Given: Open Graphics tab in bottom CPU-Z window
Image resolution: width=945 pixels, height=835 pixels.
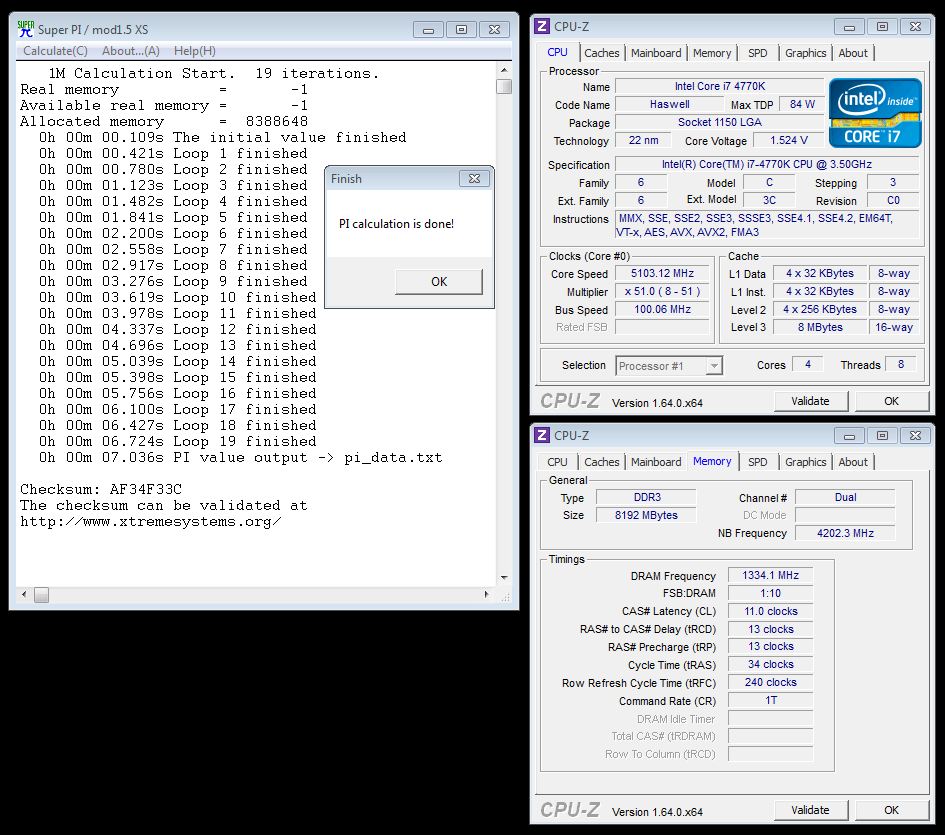Looking at the screenshot, I should (x=805, y=462).
